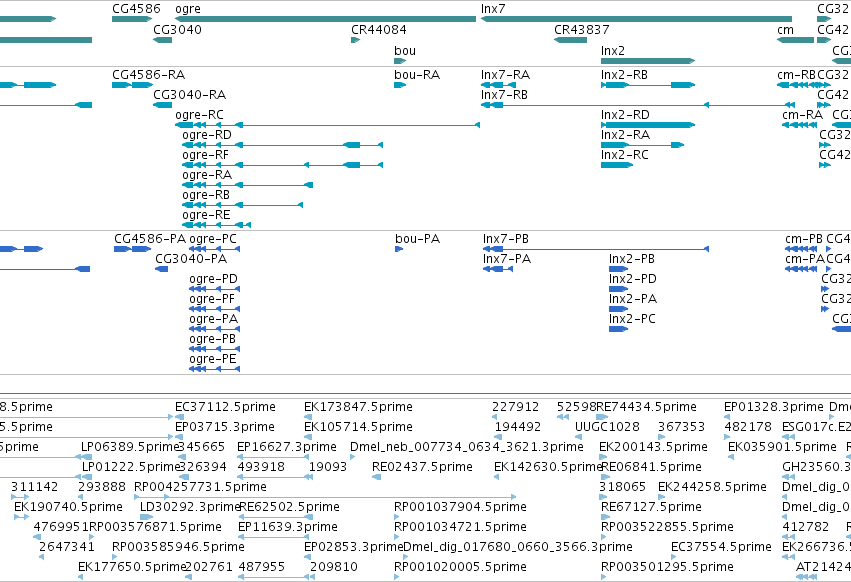Click transcript Inx7-RB
This screenshot has width=851, height=582.
[x=638, y=105]
